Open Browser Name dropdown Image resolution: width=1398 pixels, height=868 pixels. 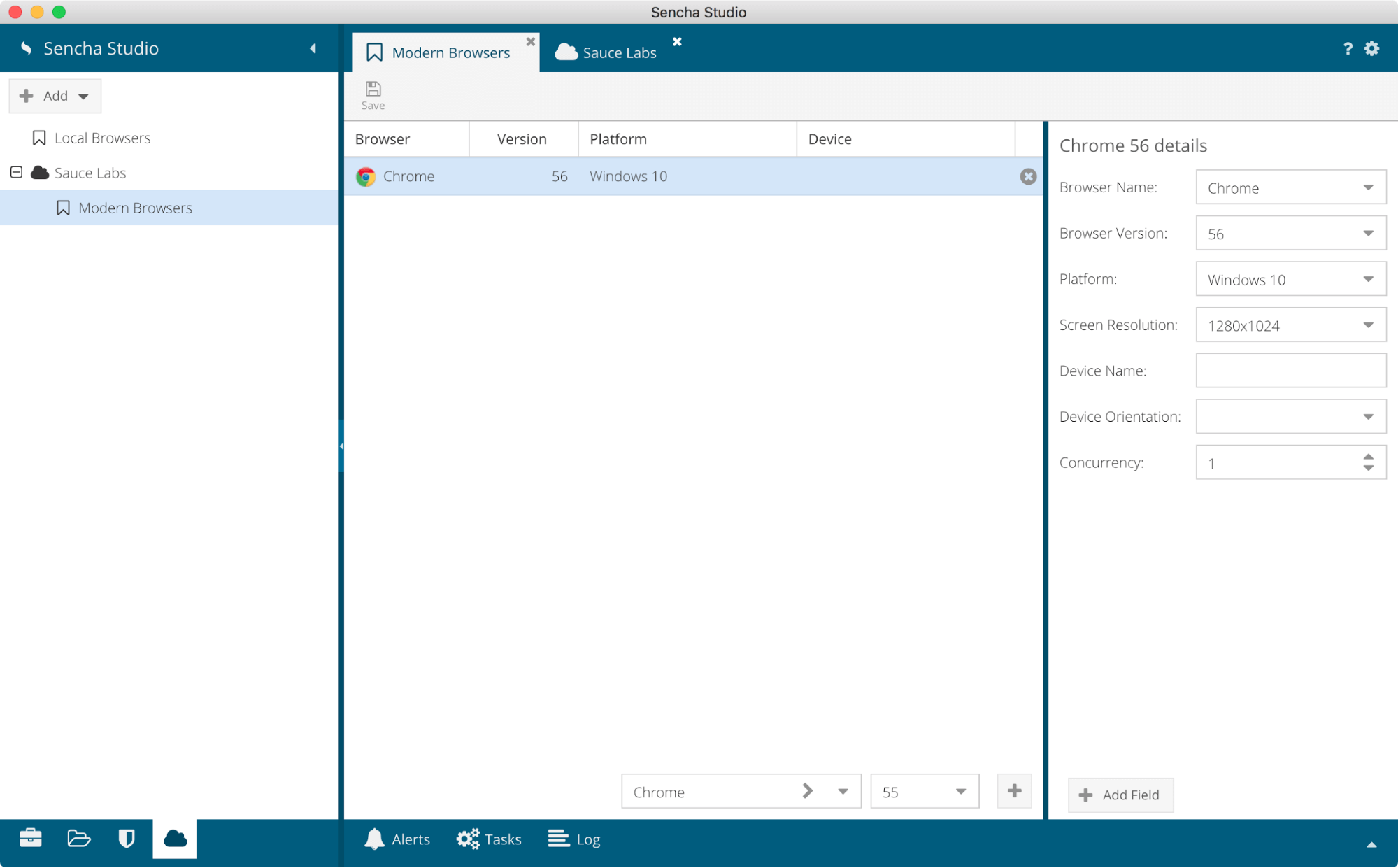click(1368, 187)
